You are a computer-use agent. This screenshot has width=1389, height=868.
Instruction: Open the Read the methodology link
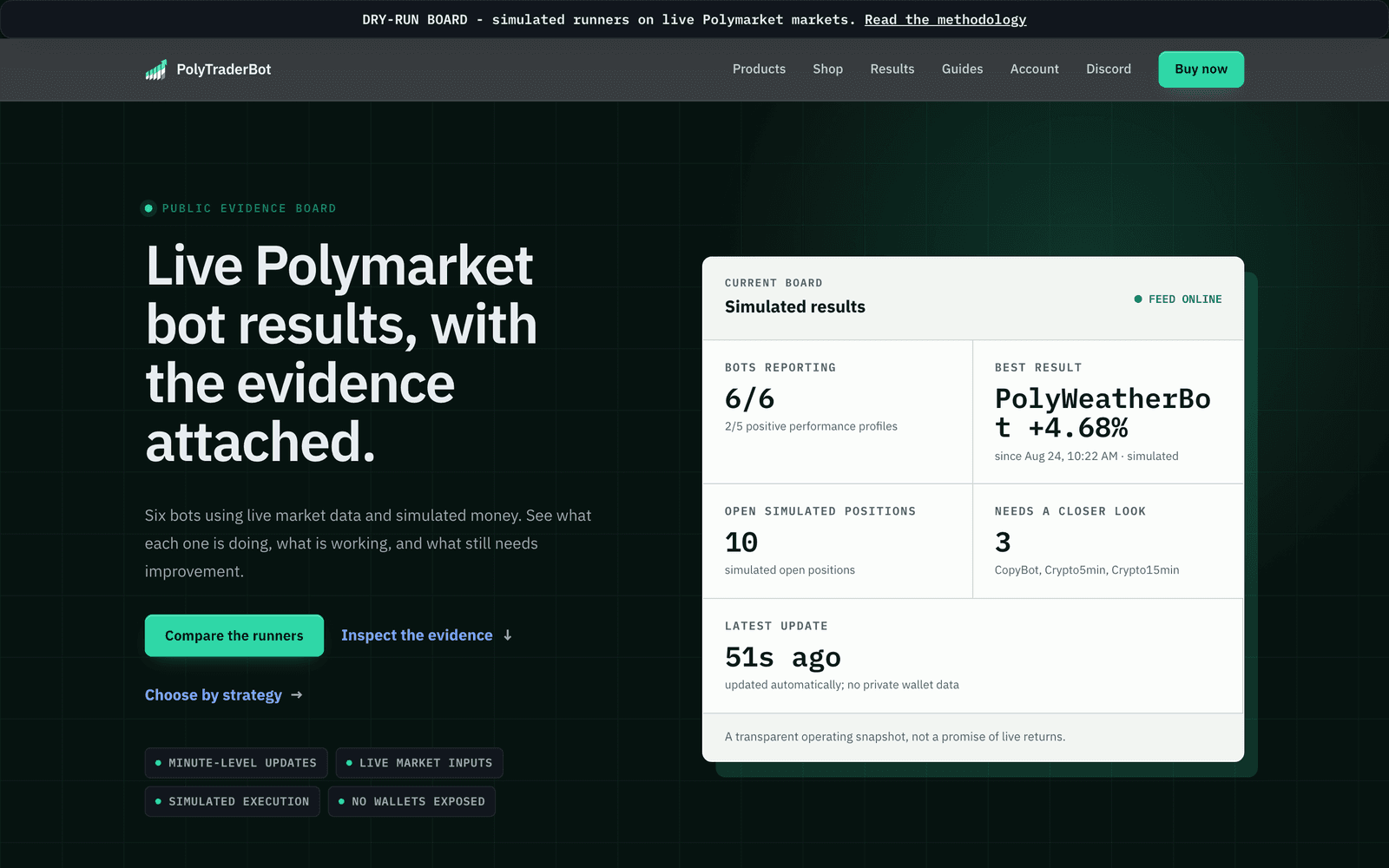click(x=945, y=20)
